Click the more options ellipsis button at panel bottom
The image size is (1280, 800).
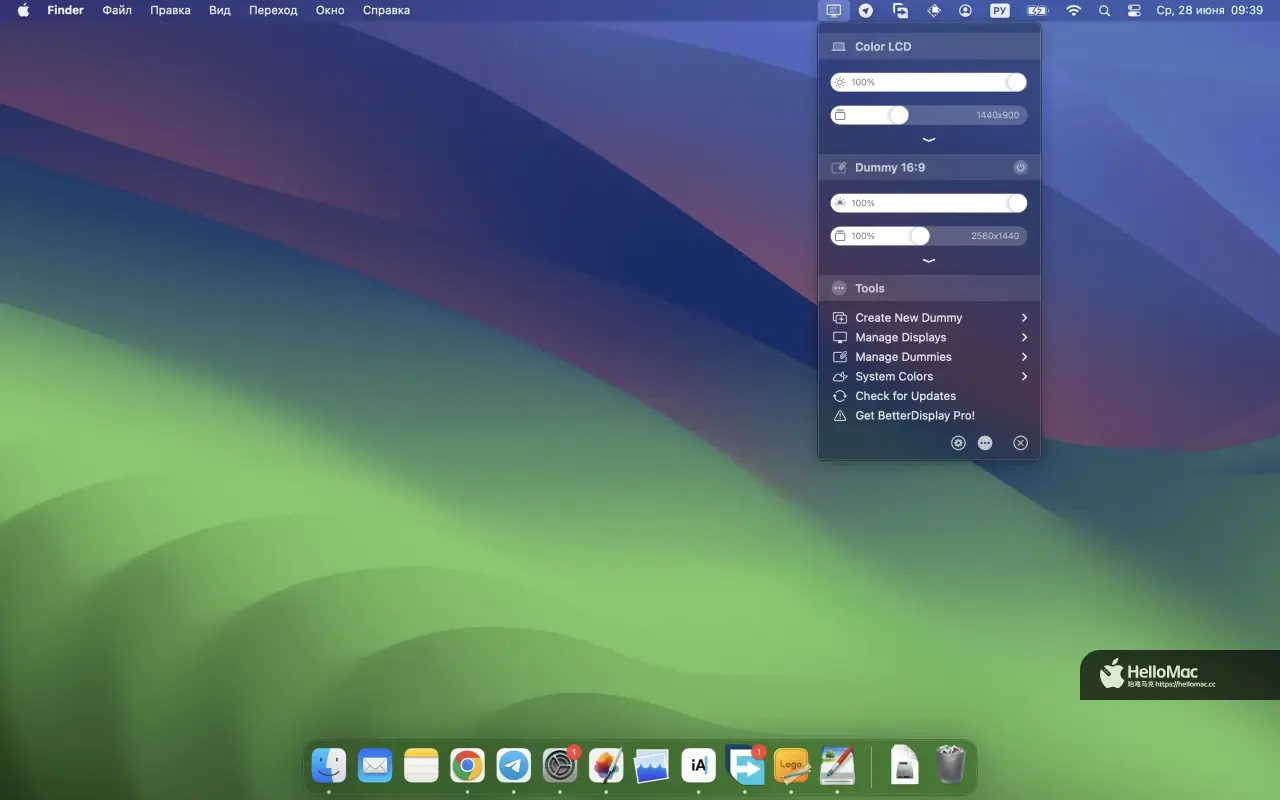(x=985, y=443)
